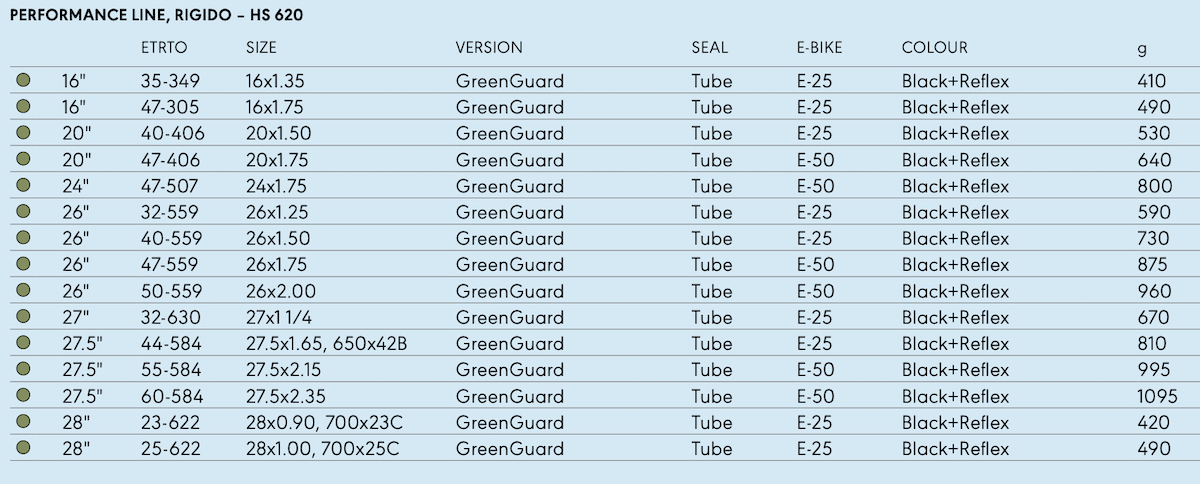Click the green dot beside 47-305 row

23,107
